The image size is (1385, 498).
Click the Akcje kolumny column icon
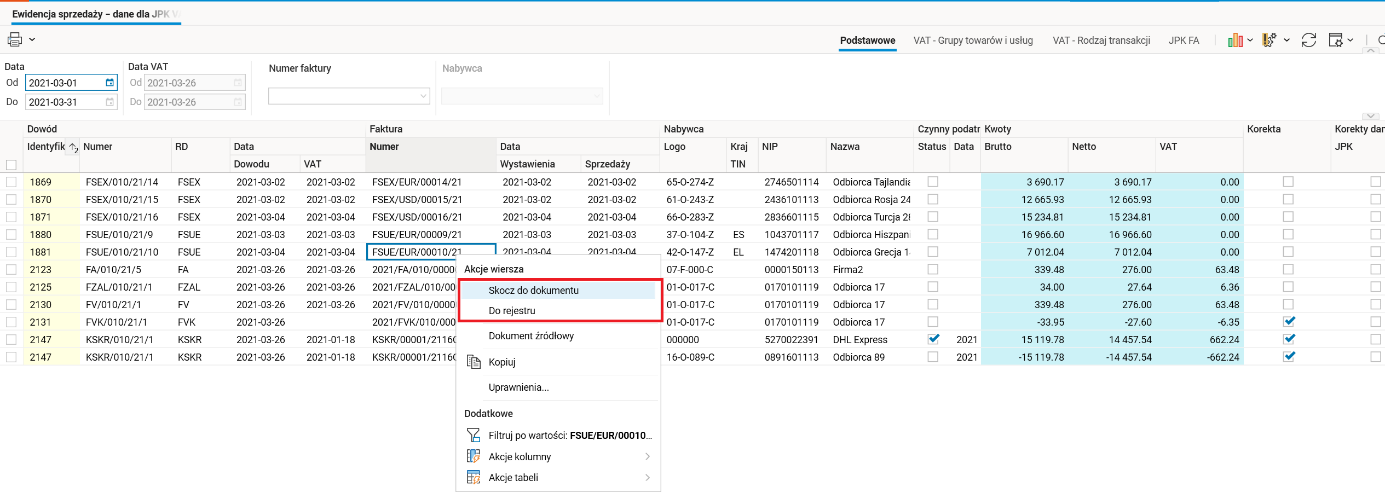pyautogui.click(x=474, y=457)
